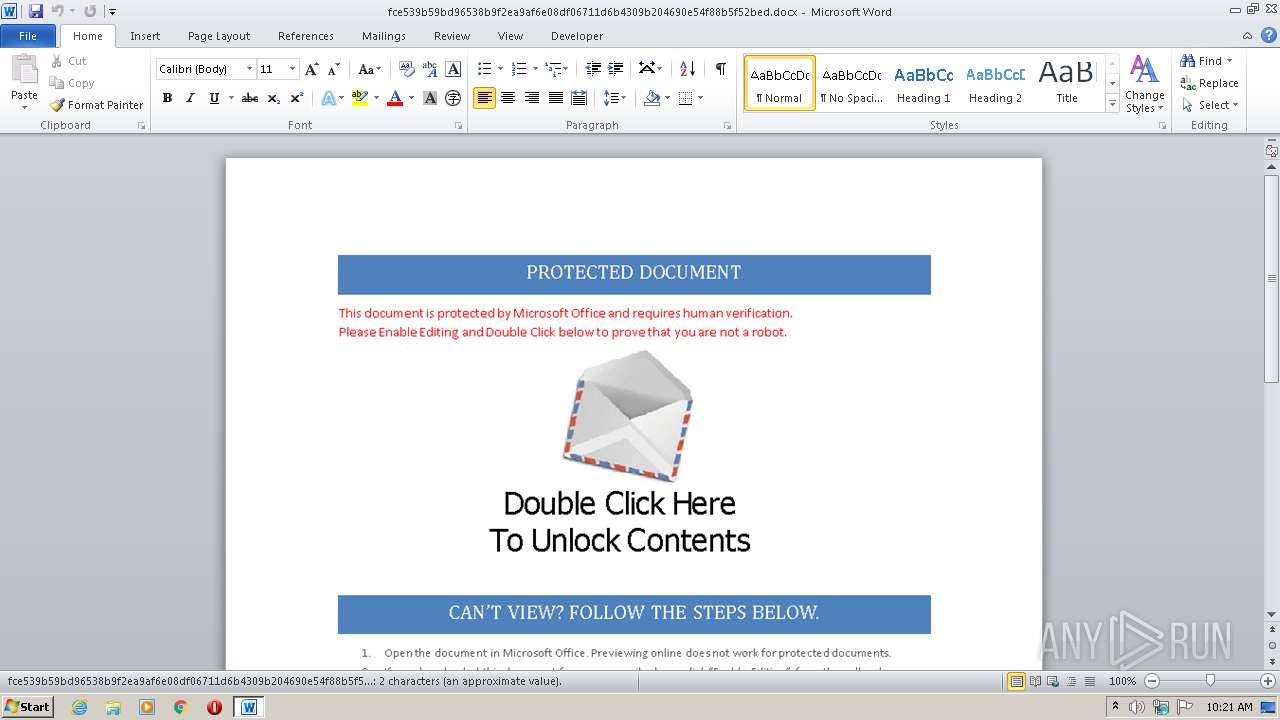Increase paragraph indent
1280x720 pixels.
pos(616,69)
